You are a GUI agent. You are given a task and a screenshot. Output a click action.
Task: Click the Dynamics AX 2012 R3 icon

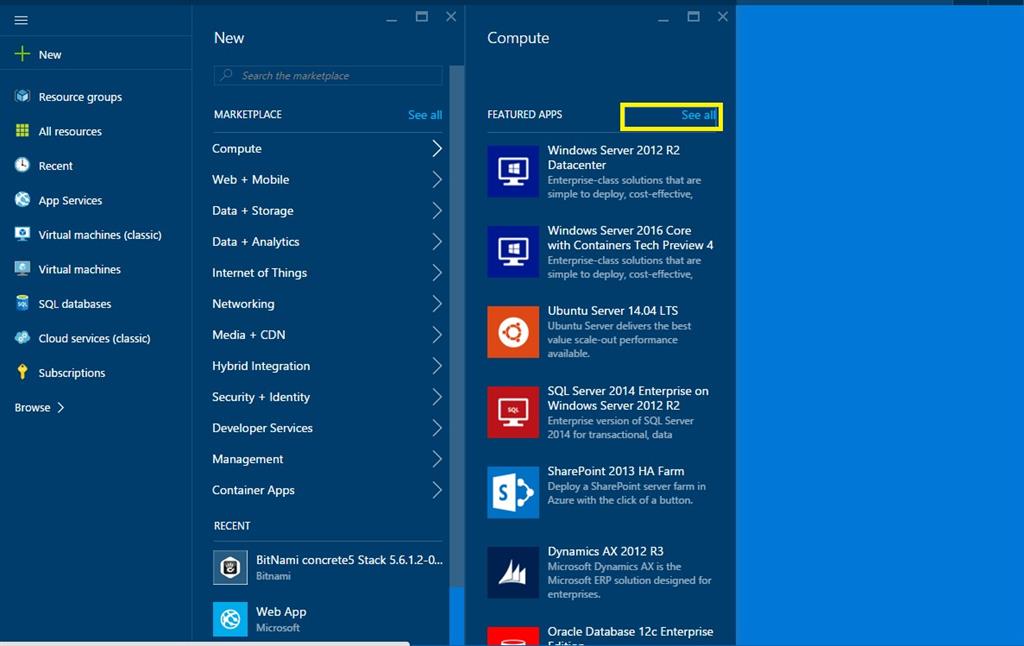513,573
